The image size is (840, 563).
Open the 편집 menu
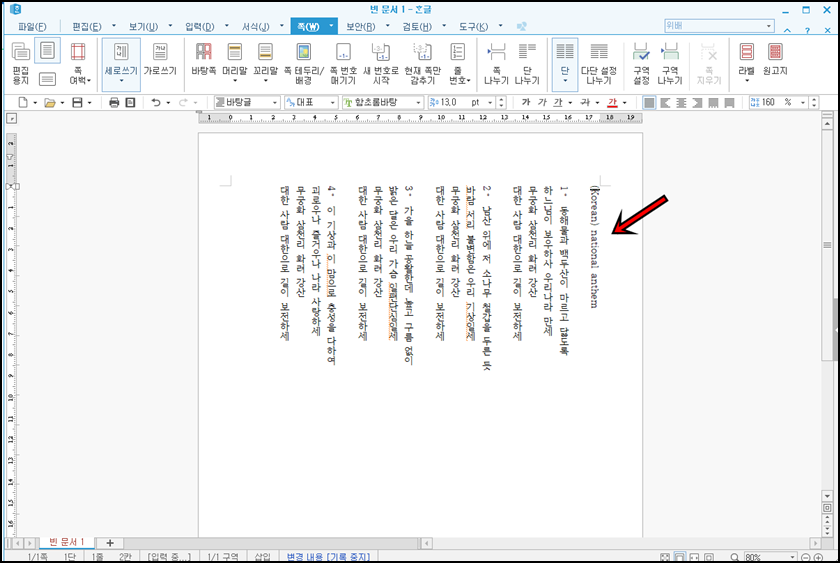(x=87, y=27)
